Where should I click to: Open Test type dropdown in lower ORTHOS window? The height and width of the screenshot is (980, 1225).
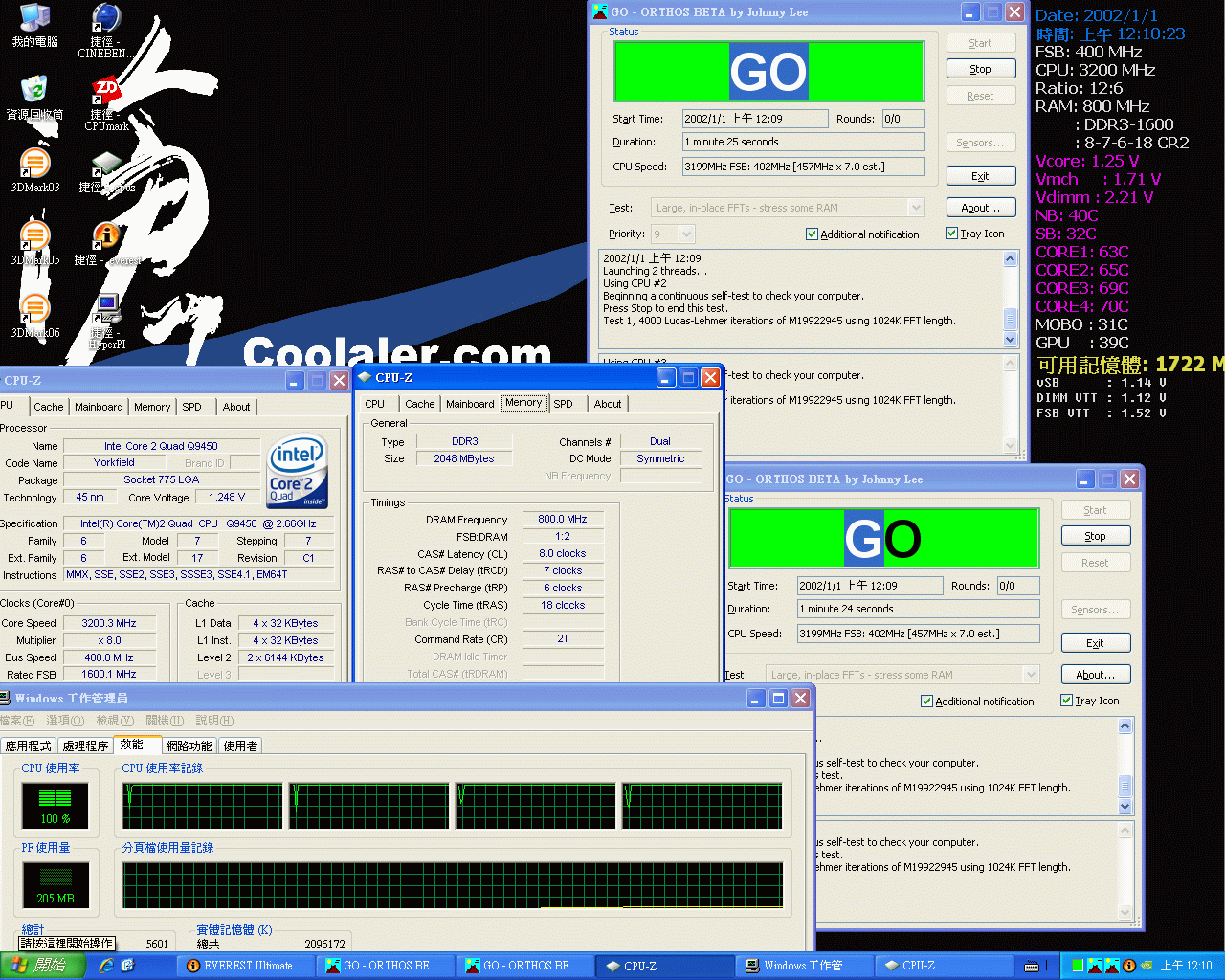[1031, 675]
